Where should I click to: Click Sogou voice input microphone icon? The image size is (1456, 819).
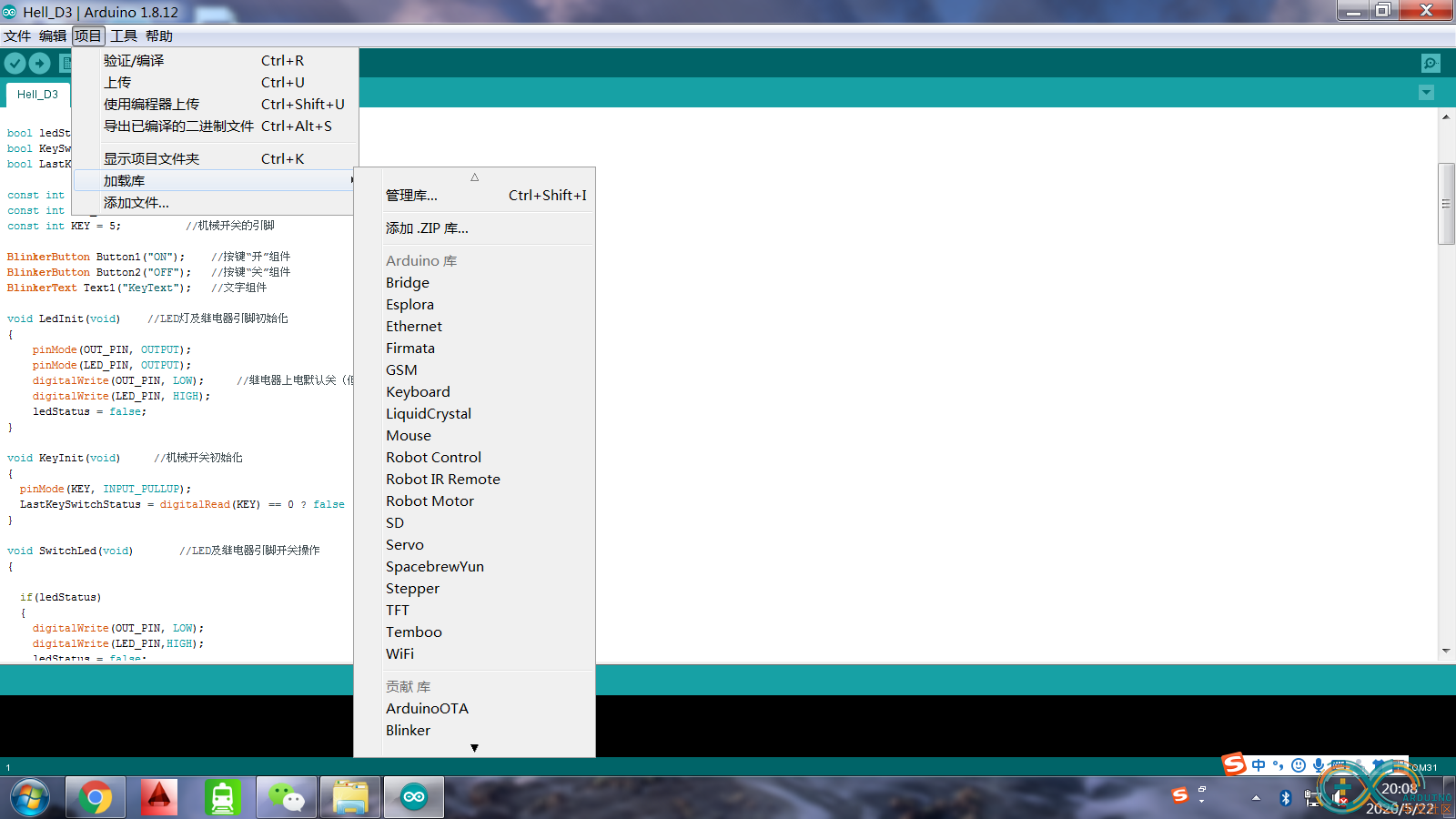(1318, 765)
